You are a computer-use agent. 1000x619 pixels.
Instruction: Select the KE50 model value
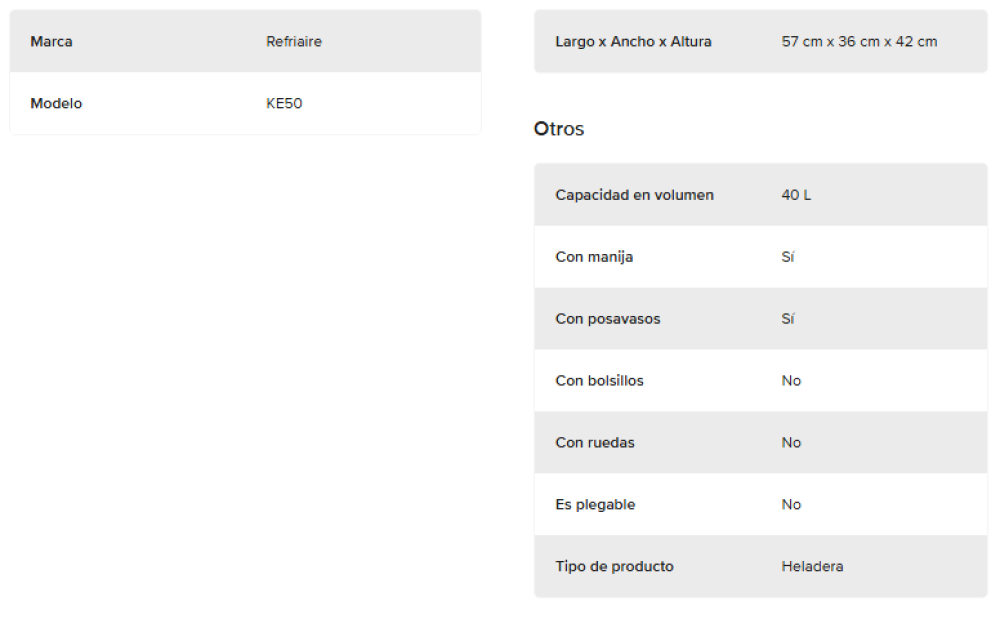click(x=284, y=104)
